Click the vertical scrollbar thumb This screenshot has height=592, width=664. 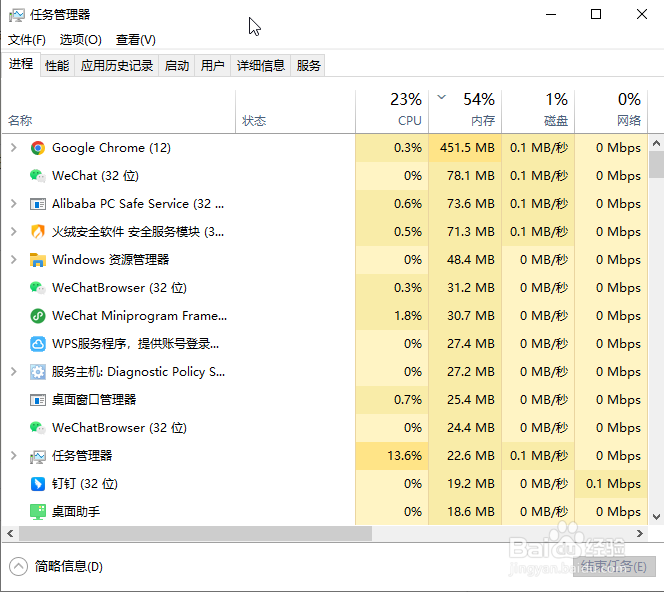click(x=656, y=163)
